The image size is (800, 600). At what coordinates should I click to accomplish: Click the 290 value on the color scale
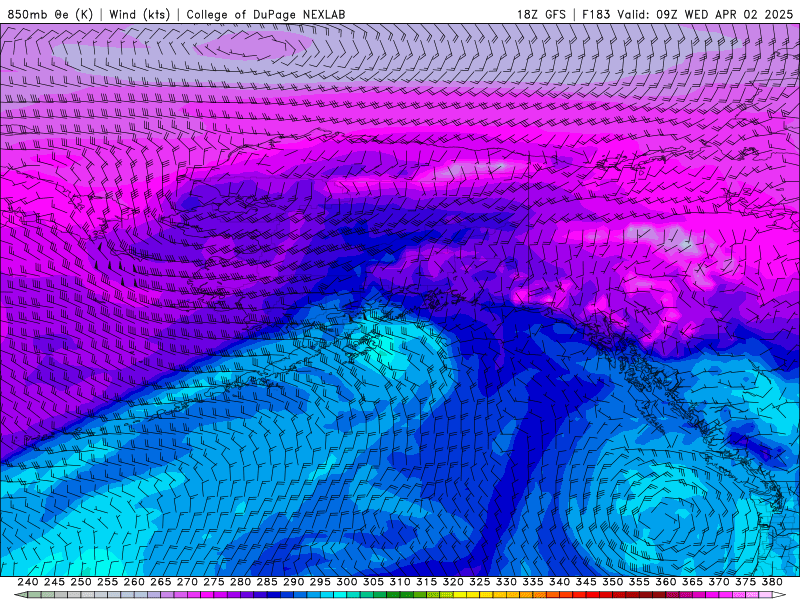(x=293, y=582)
